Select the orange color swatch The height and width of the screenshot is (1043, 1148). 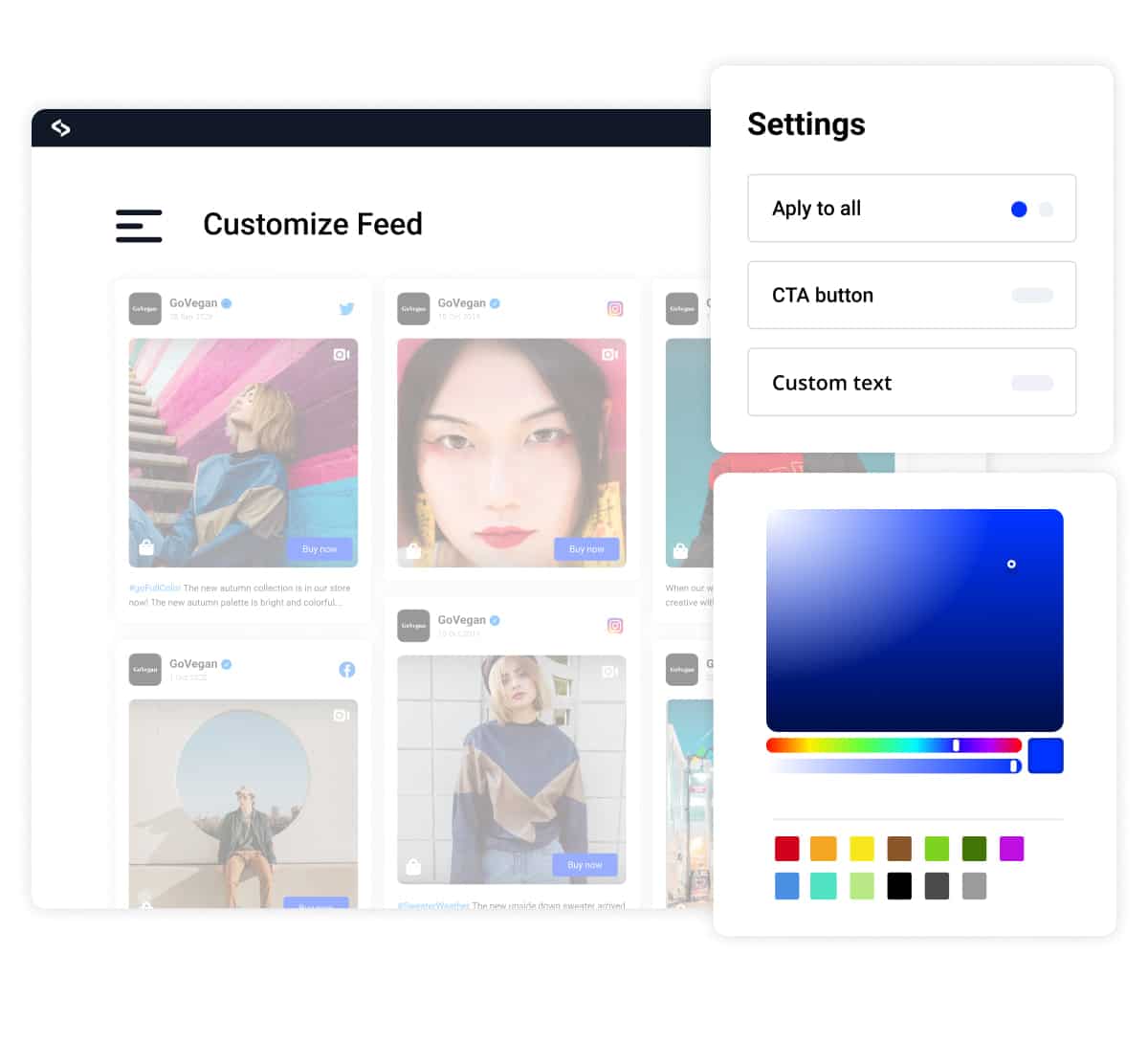[x=824, y=849]
